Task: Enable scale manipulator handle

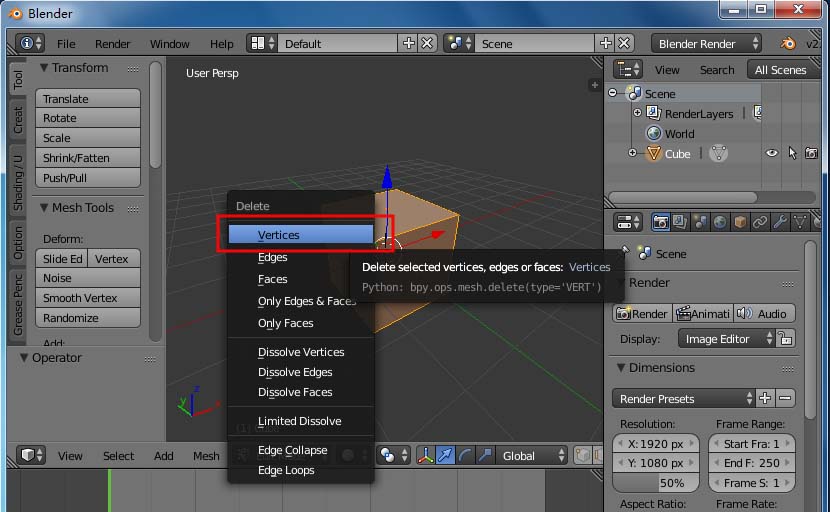Action: click(x=484, y=455)
